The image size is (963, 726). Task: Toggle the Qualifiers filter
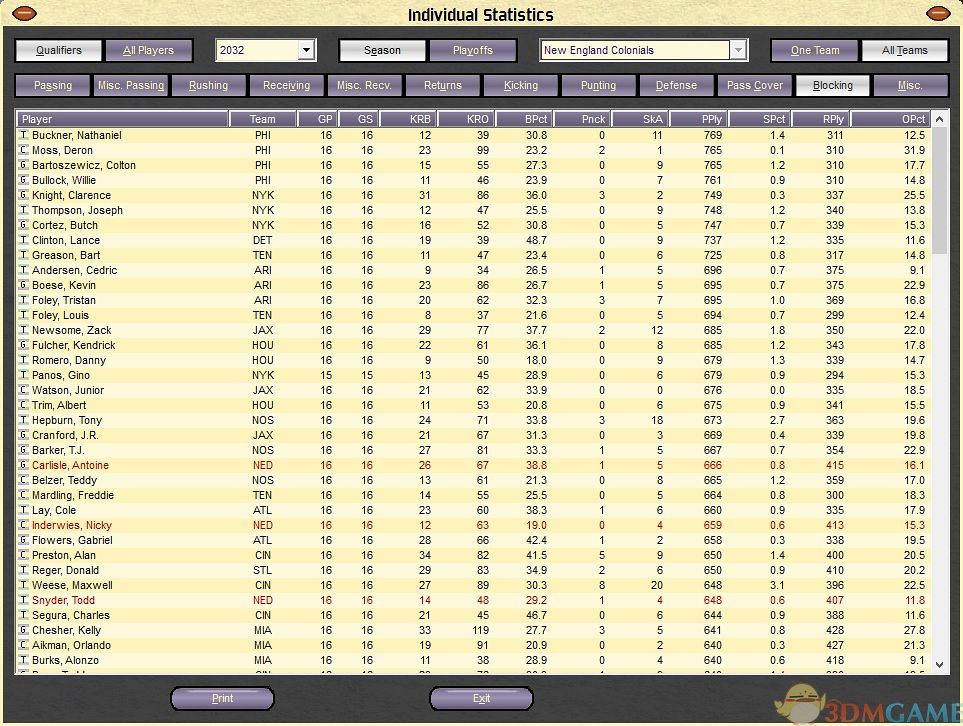tap(59, 50)
